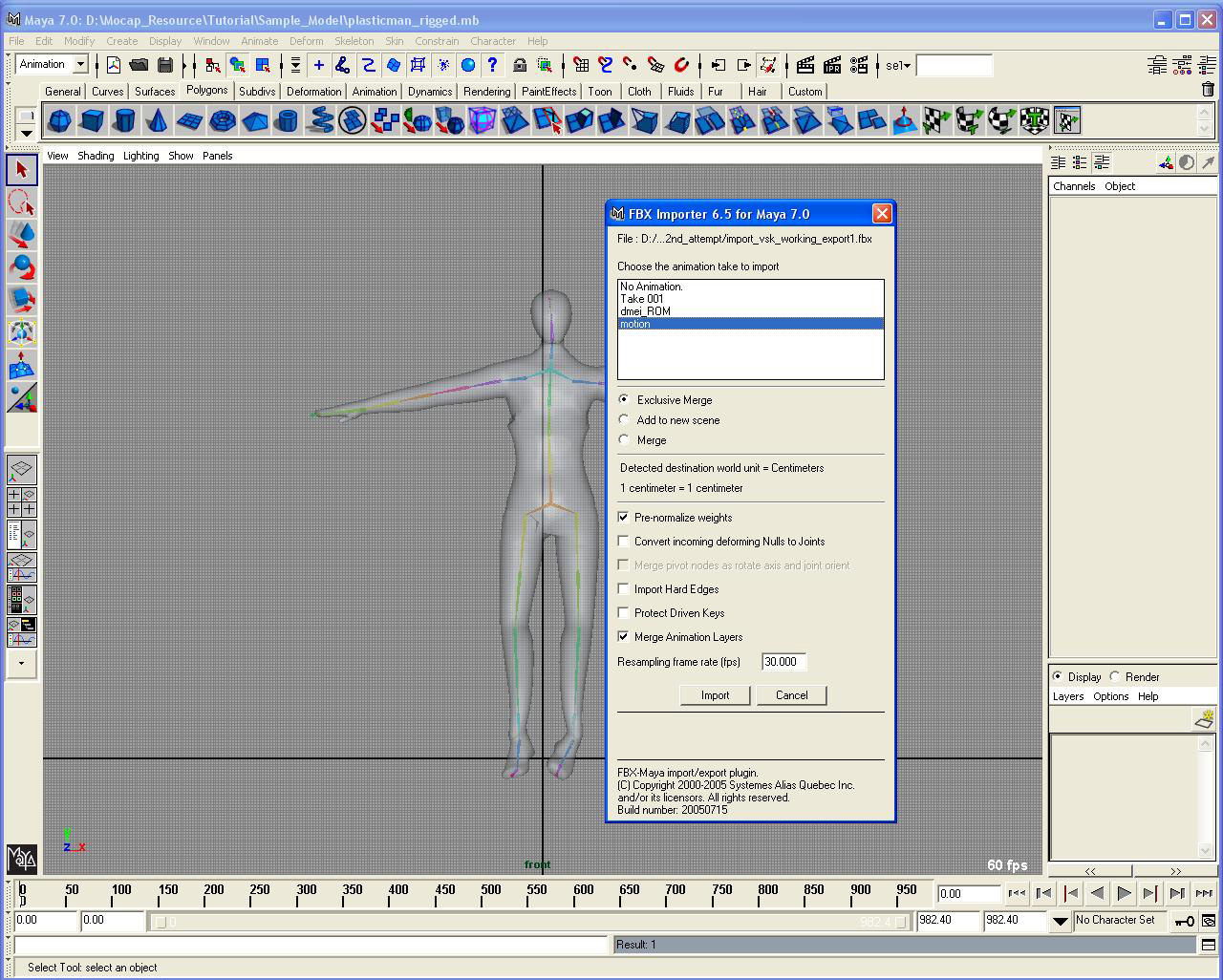Choose the Rotate tool in toolbox
Screen dimensions: 1223x980
point(22,267)
